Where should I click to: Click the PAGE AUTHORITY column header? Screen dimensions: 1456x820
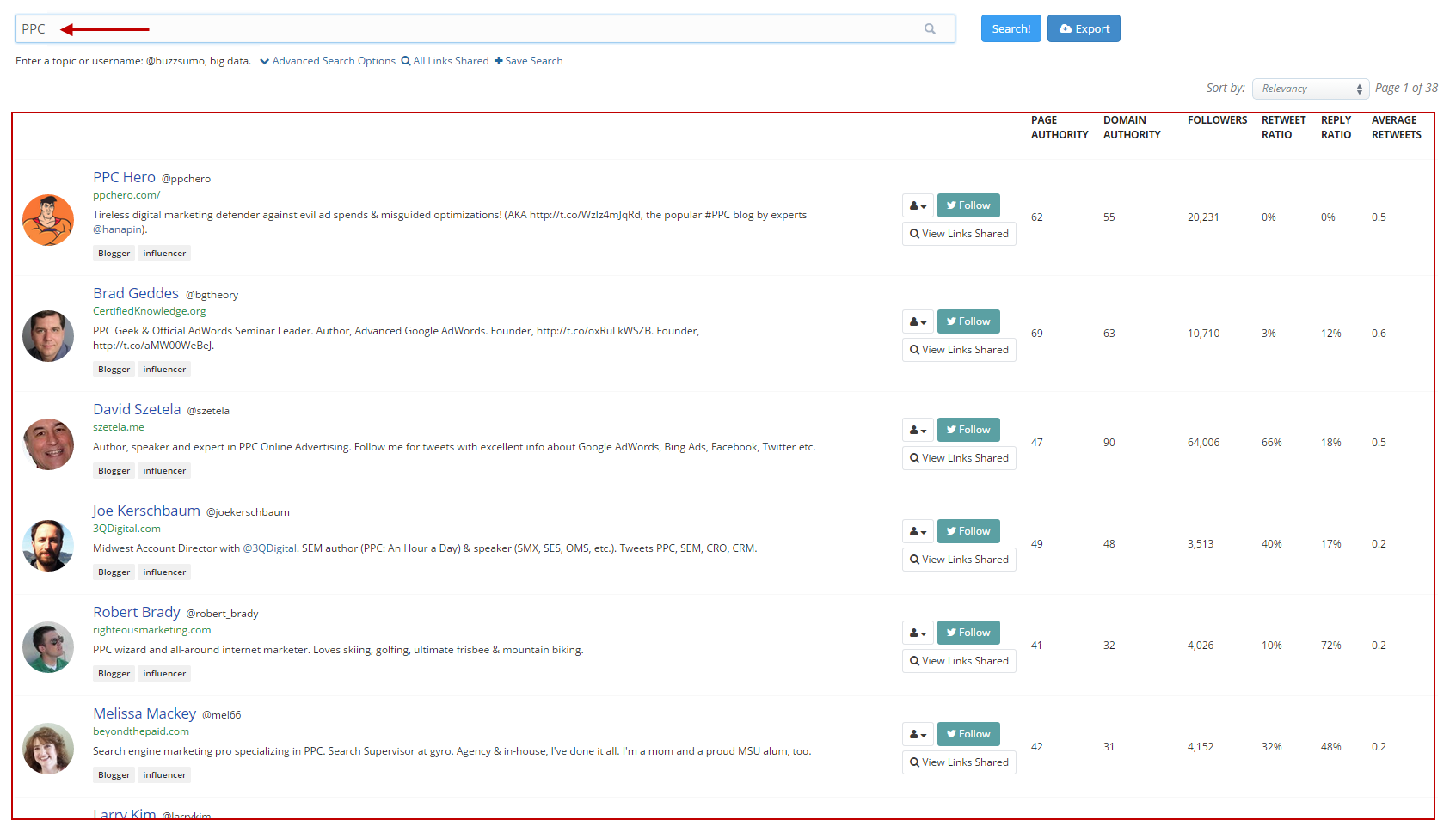tap(1060, 127)
